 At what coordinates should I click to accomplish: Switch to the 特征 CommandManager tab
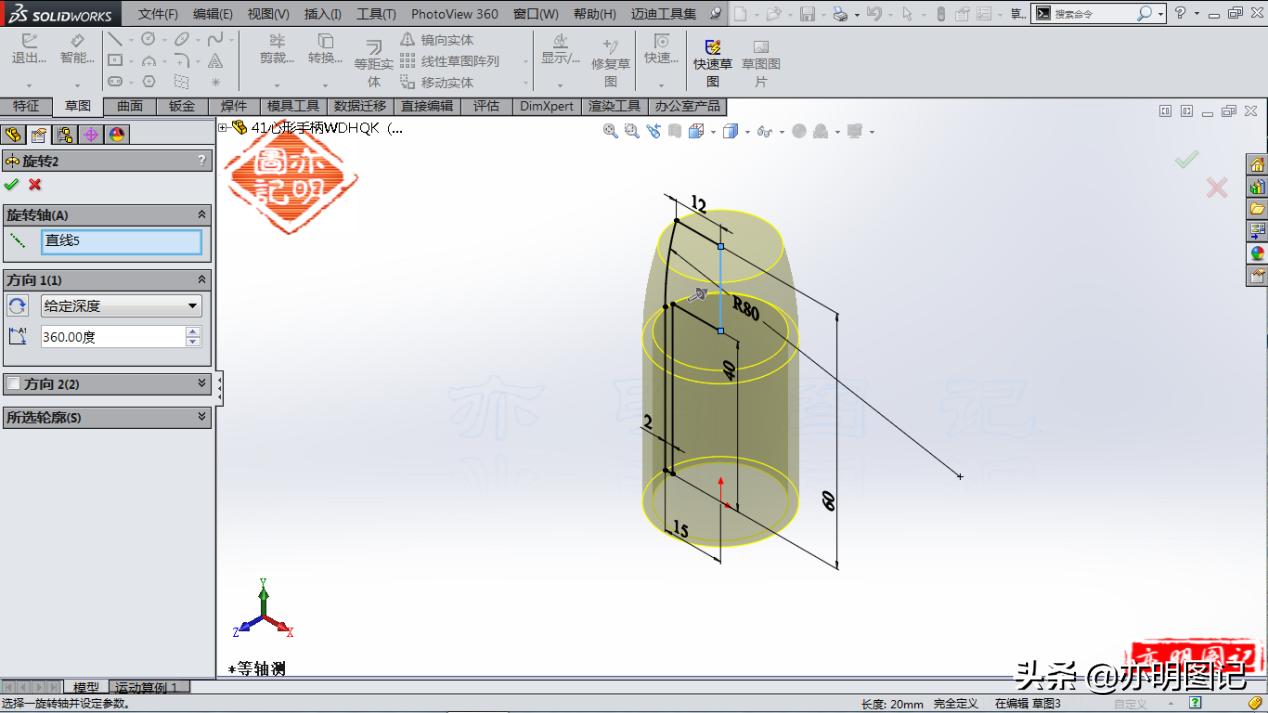pyautogui.click(x=28, y=106)
